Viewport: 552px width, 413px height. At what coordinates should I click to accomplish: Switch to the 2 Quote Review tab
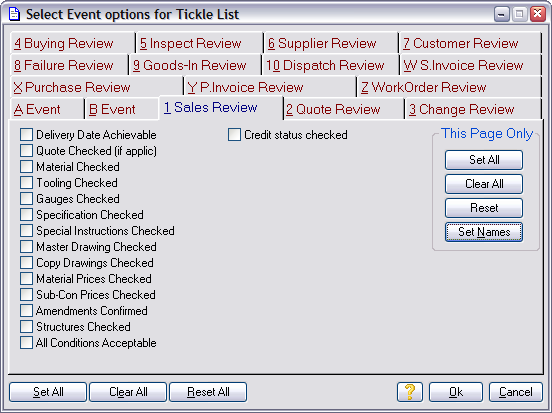tap(343, 109)
